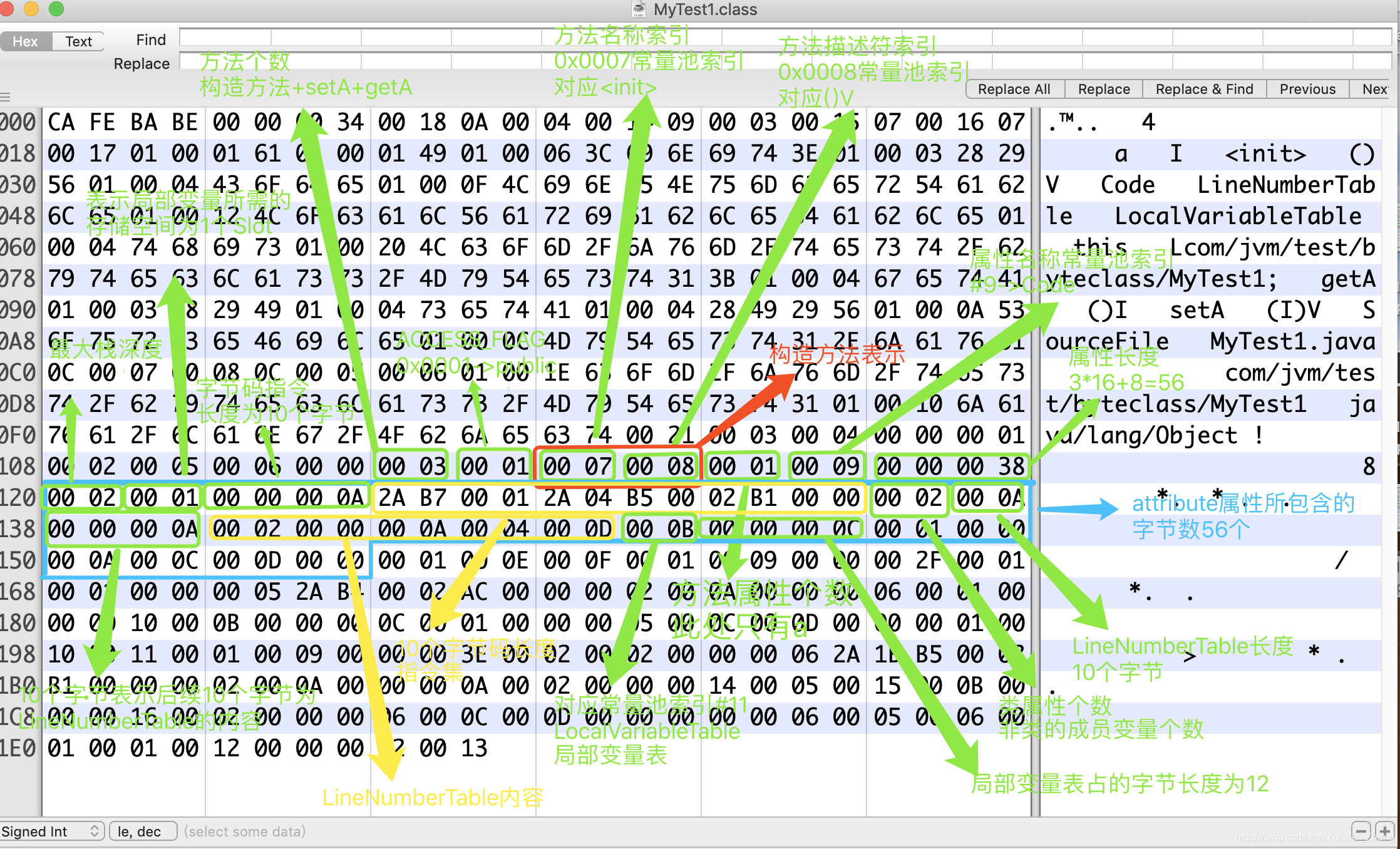Click the green zoom window button
This screenshot has width=1400, height=849.
(56, 8)
